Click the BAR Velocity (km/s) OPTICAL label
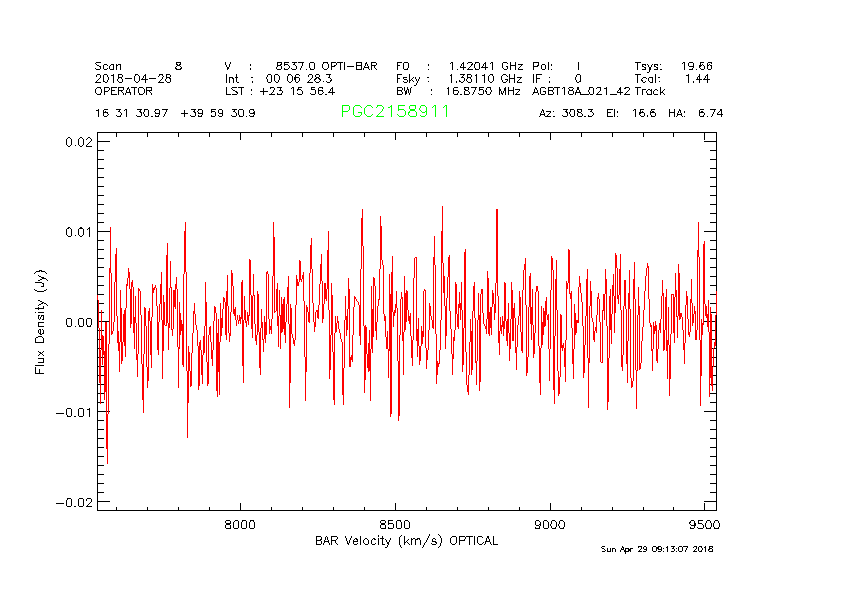 [x=406, y=541]
